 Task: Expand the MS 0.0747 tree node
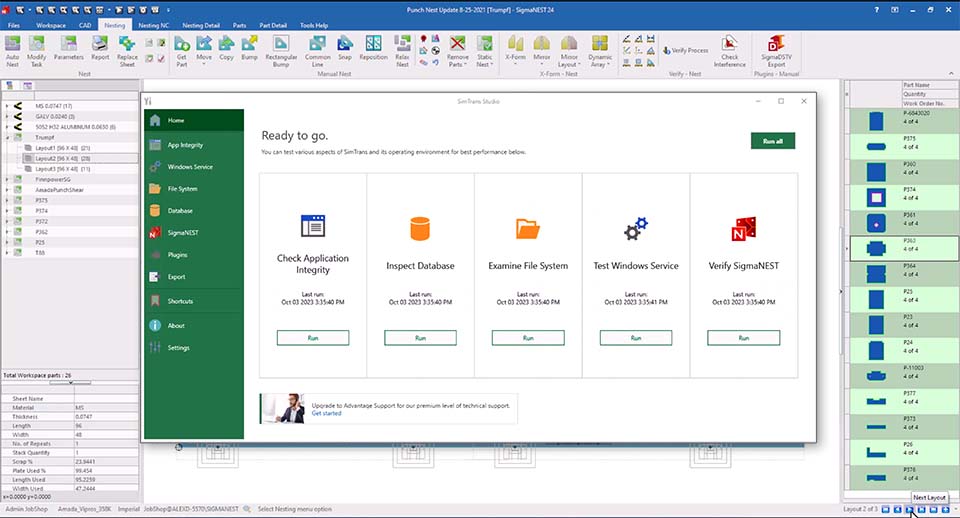(7, 105)
